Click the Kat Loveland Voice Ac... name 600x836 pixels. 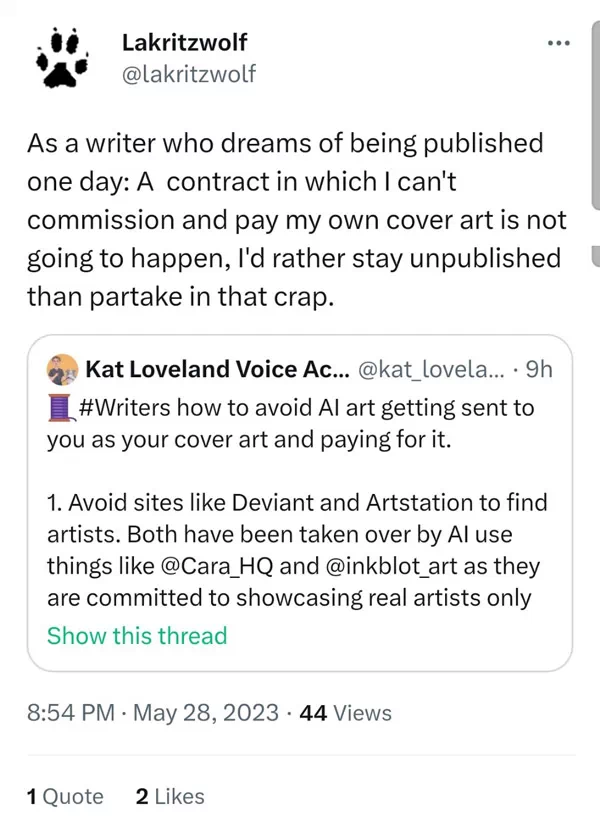pyautogui.click(x=217, y=370)
